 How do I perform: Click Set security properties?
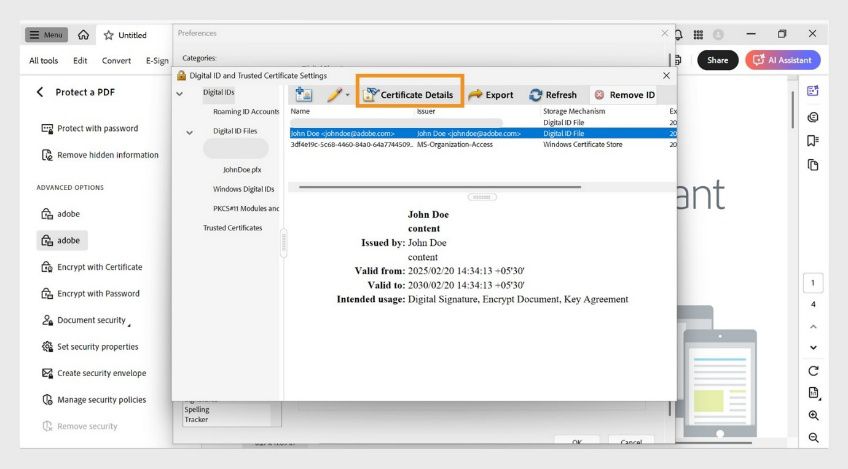pyautogui.click(x=90, y=346)
